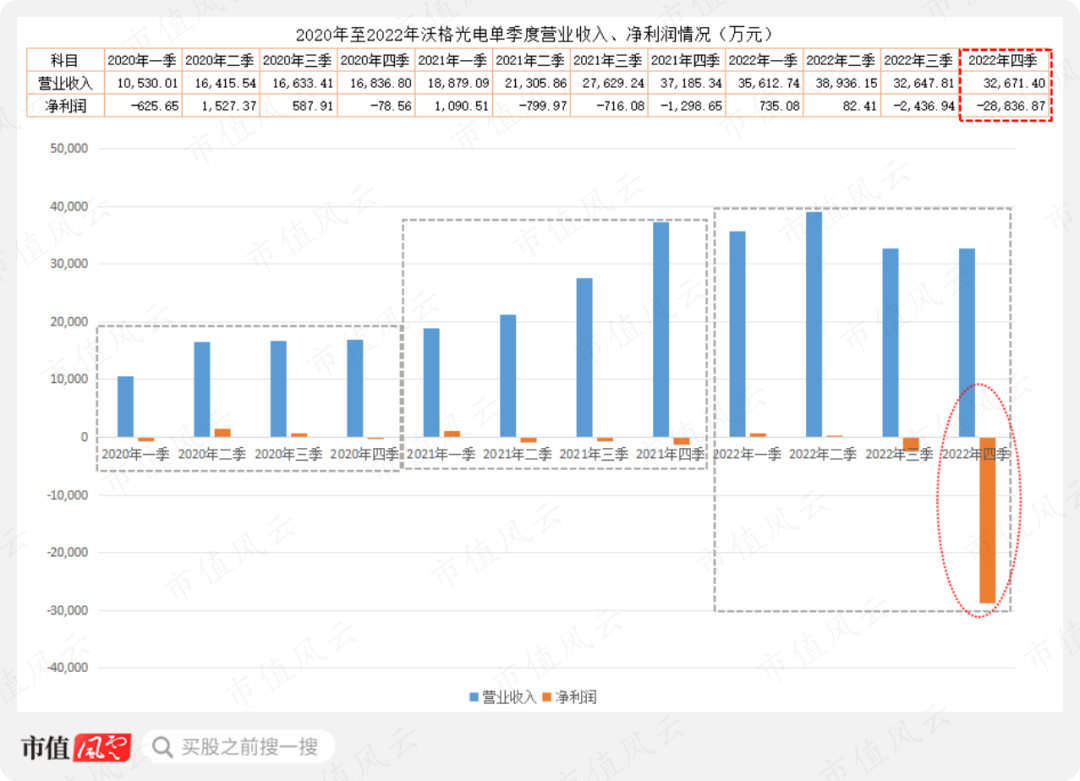Click revenue cell 38,936.15
Viewport: 1080px width, 781px height.
842,83
